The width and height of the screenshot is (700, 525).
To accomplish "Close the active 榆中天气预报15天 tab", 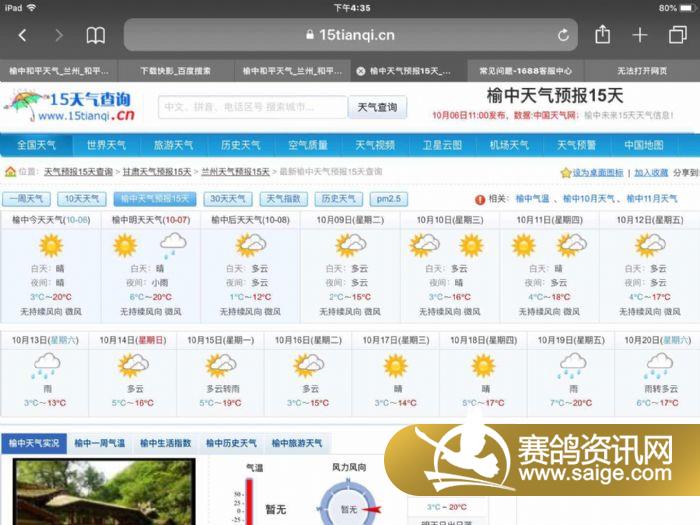I will click(361, 71).
